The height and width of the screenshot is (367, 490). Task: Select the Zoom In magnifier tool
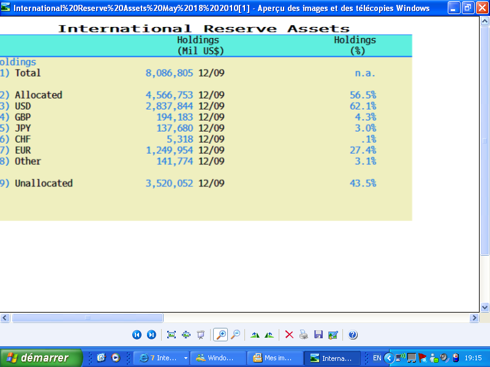(220, 335)
